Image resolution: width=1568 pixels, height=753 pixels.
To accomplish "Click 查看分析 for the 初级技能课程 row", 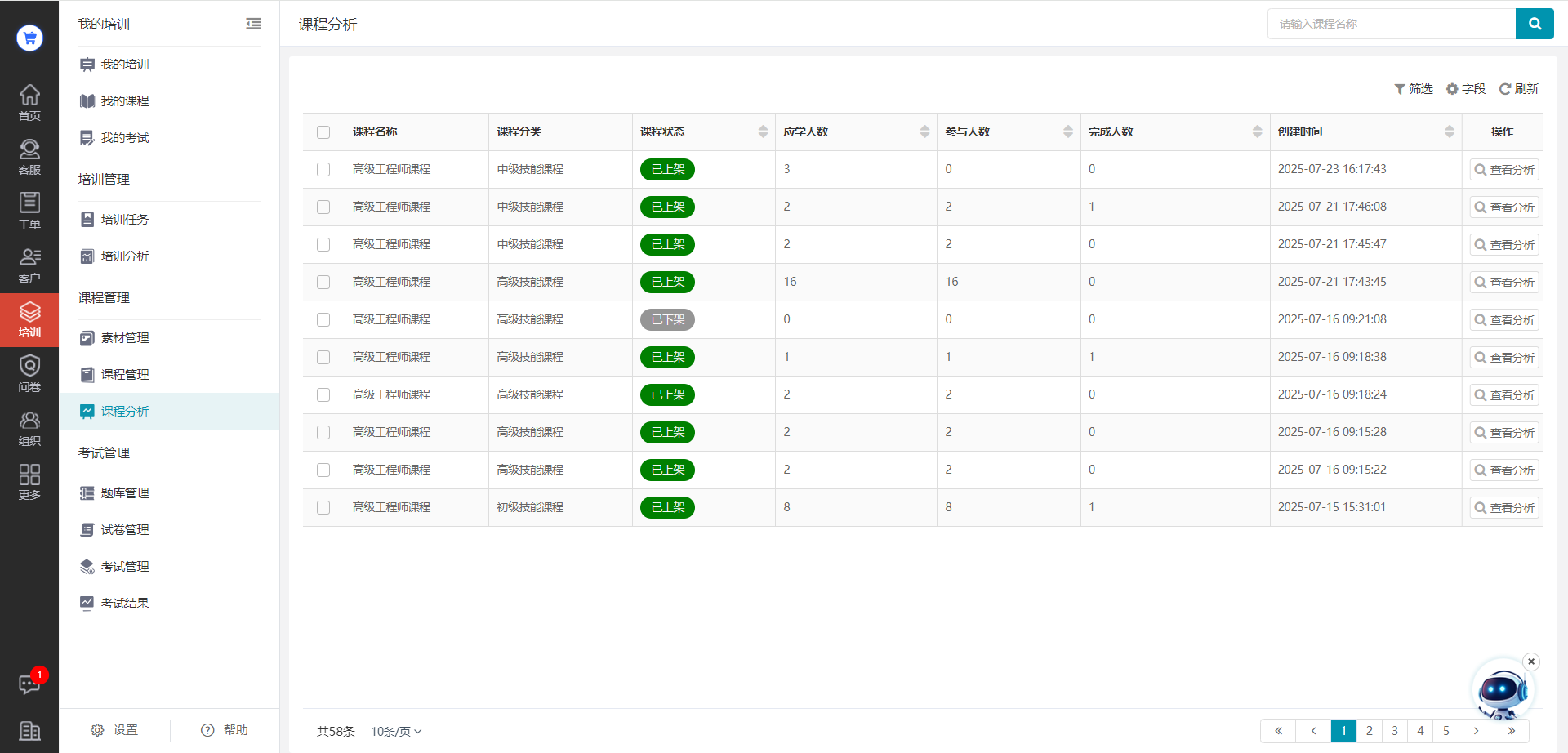I will pos(1504,508).
